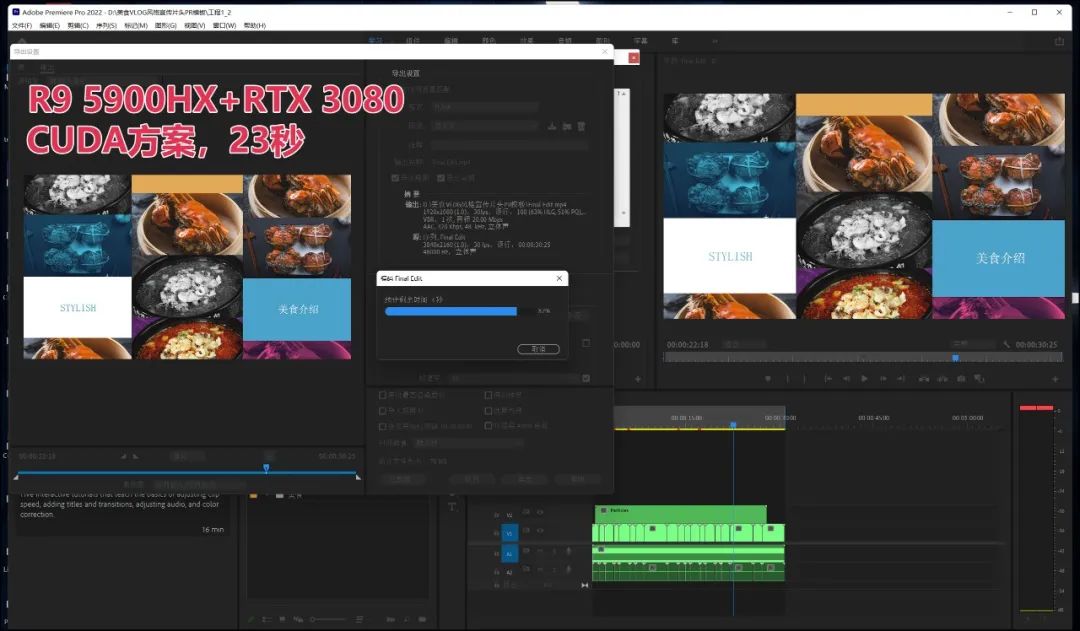1080x631 pixels.
Task: Open the 序列(S) menu
Action: (x=106, y=25)
